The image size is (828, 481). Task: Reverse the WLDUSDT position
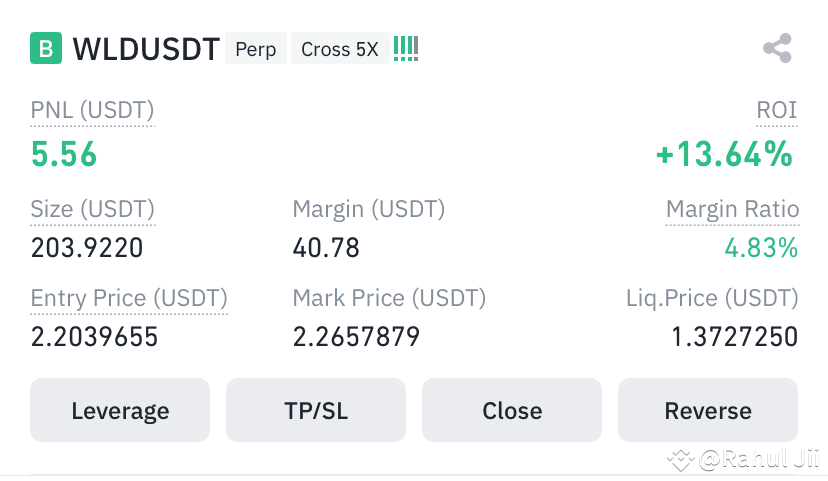tap(708, 410)
